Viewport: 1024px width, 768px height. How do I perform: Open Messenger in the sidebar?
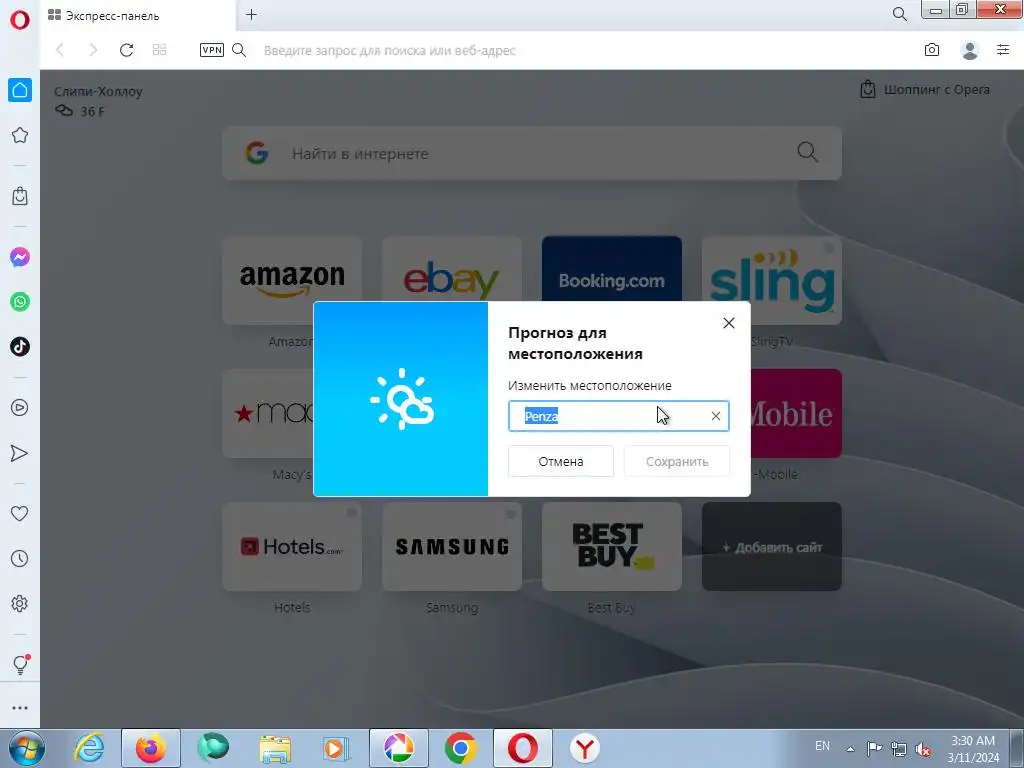click(x=20, y=257)
